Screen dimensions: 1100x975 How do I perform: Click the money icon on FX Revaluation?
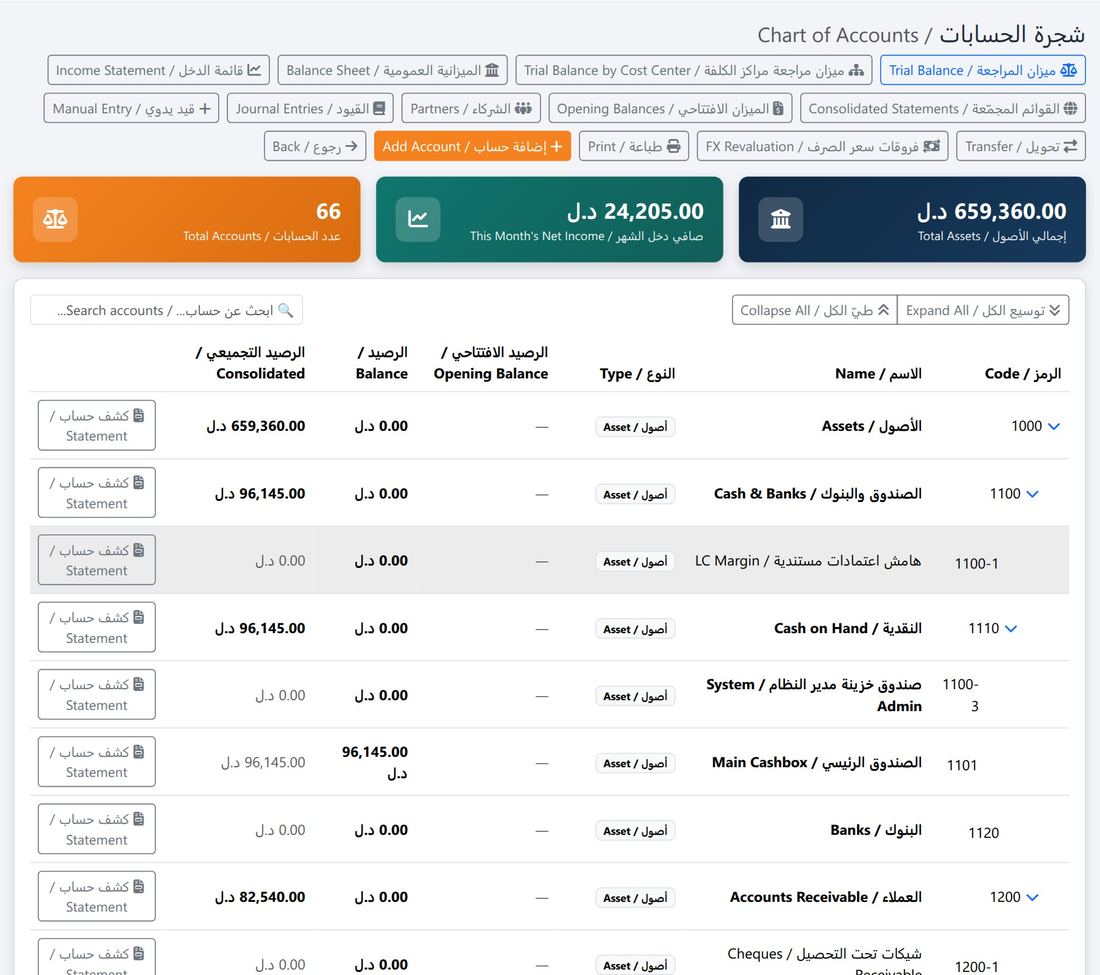(932, 147)
